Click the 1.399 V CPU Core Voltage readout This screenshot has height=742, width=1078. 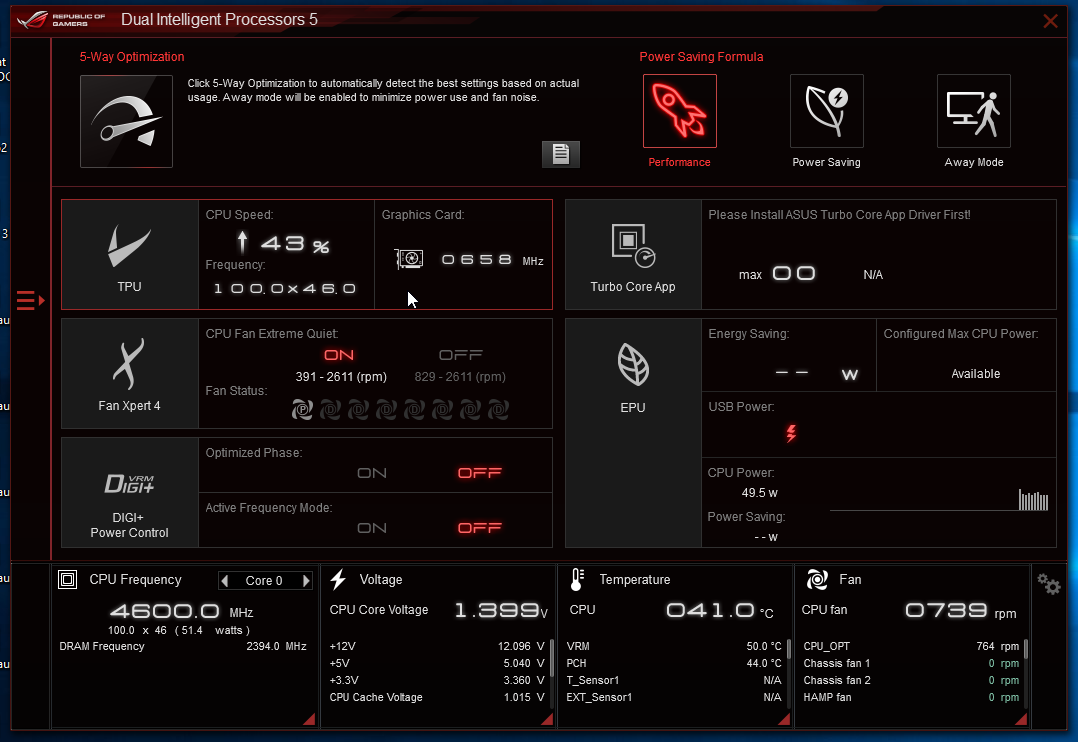(501, 610)
